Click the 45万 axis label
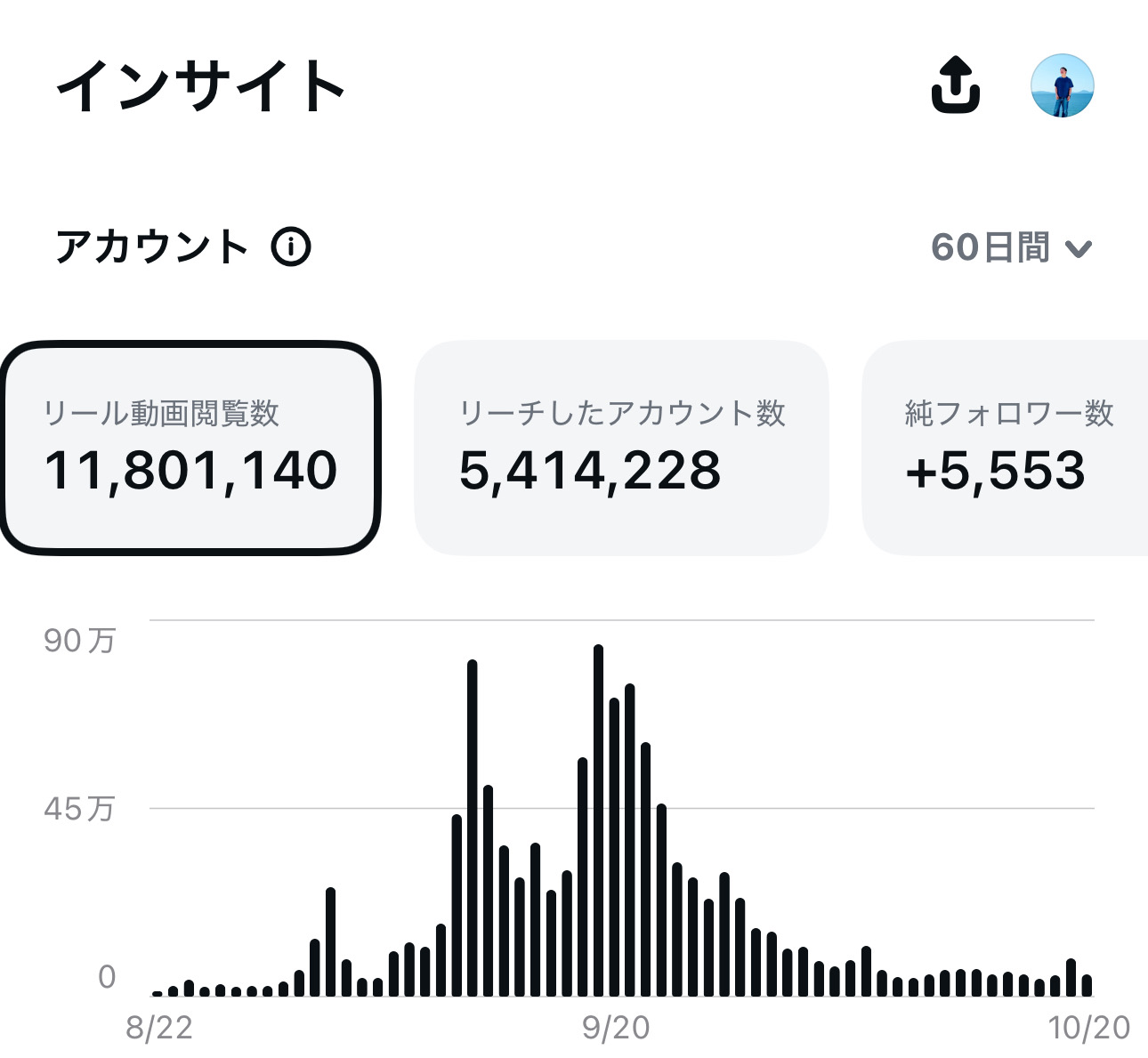1148x1058 pixels. pos(79,808)
